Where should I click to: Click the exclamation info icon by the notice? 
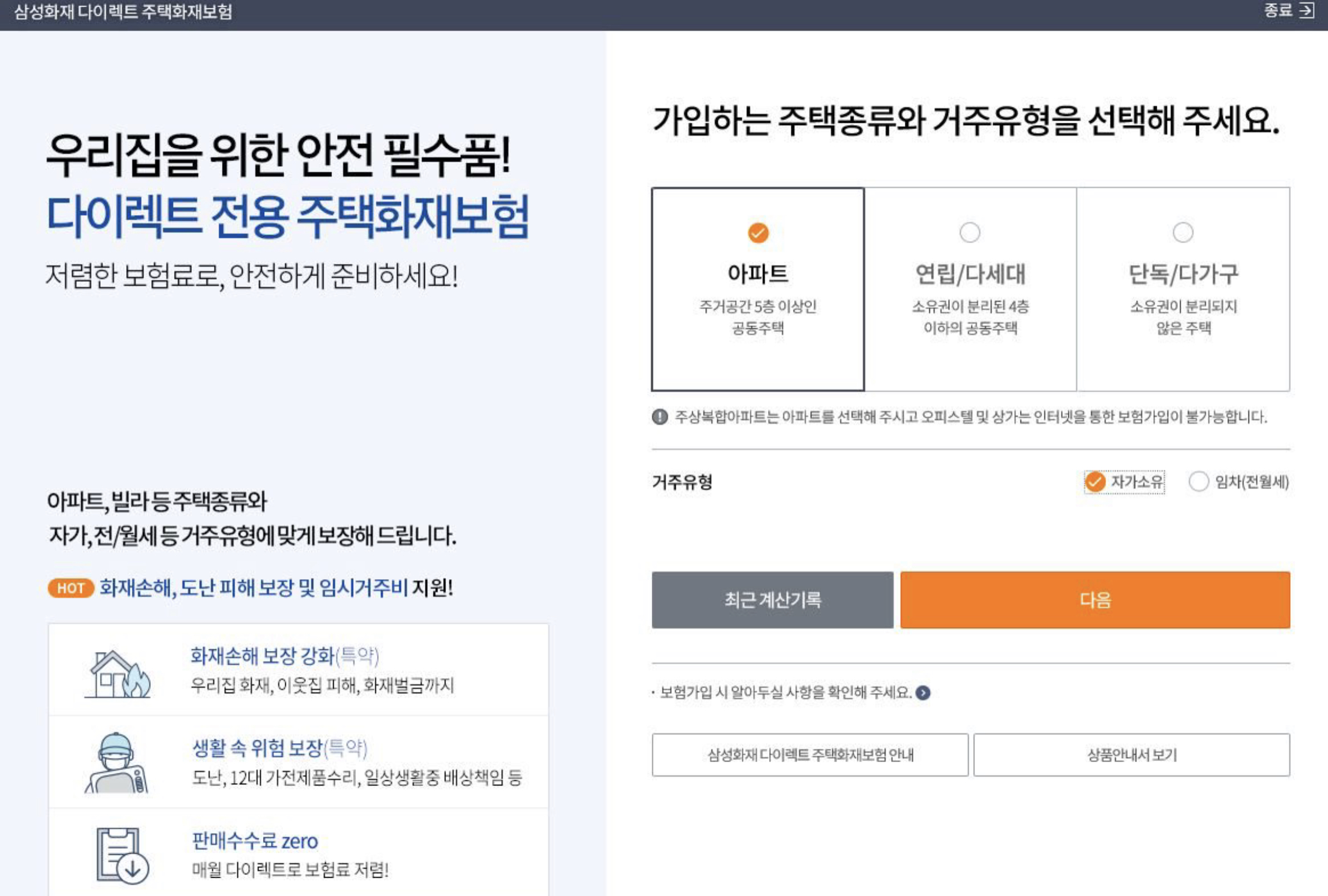pos(660,417)
